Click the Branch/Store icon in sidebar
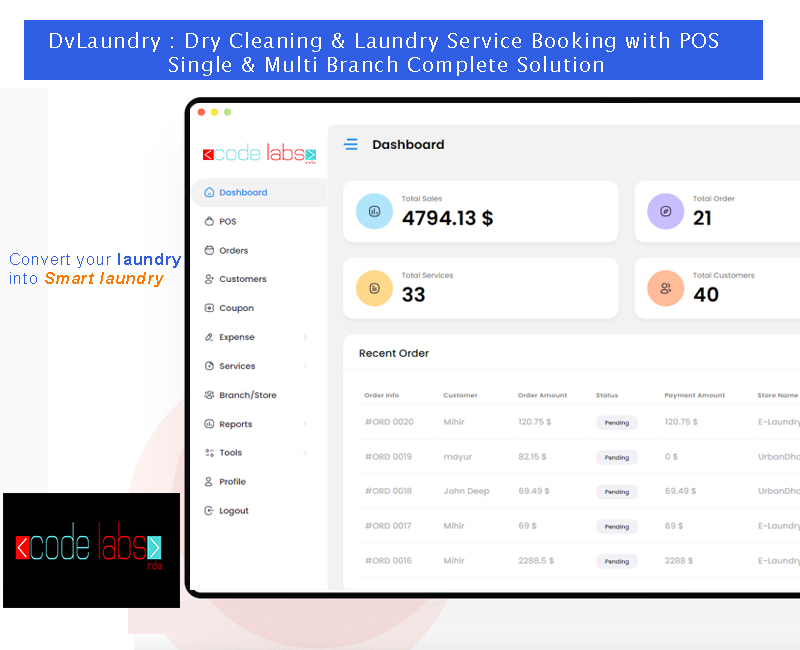Screen dimensions: 800x650 pyautogui.click(x=209, y=395)
